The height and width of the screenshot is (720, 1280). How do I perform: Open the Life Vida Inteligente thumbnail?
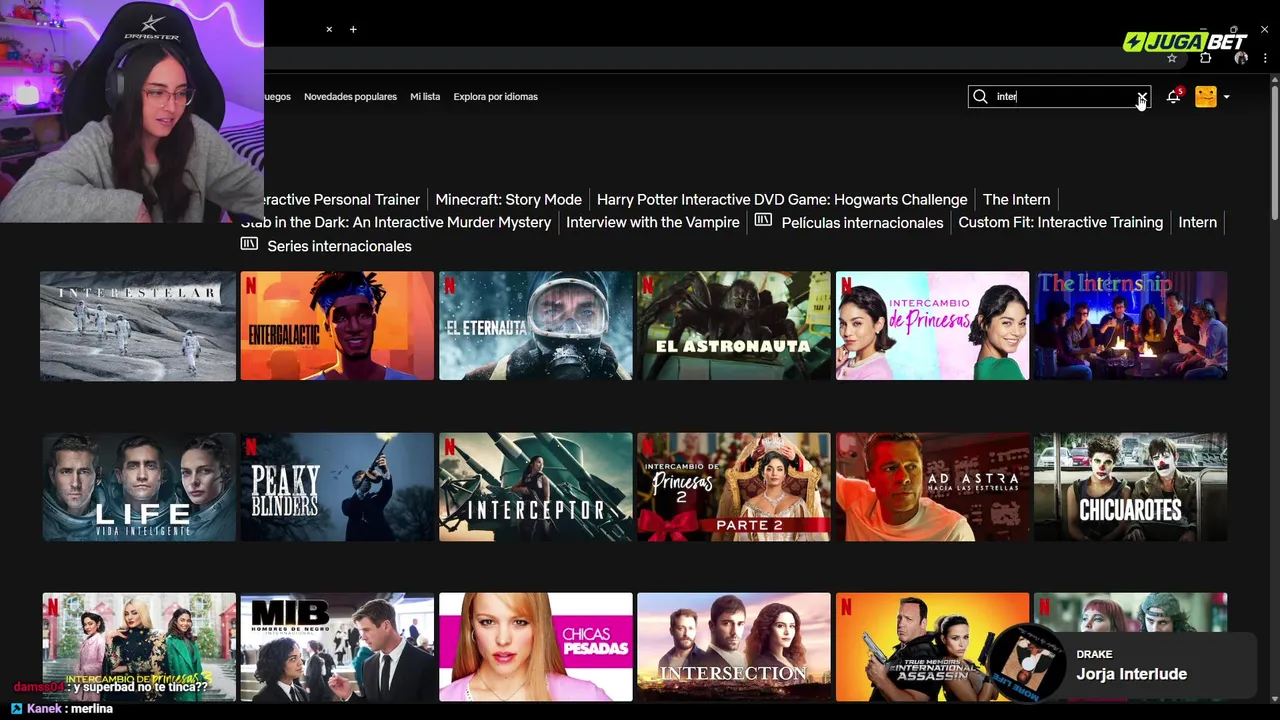tap(139, 487)
